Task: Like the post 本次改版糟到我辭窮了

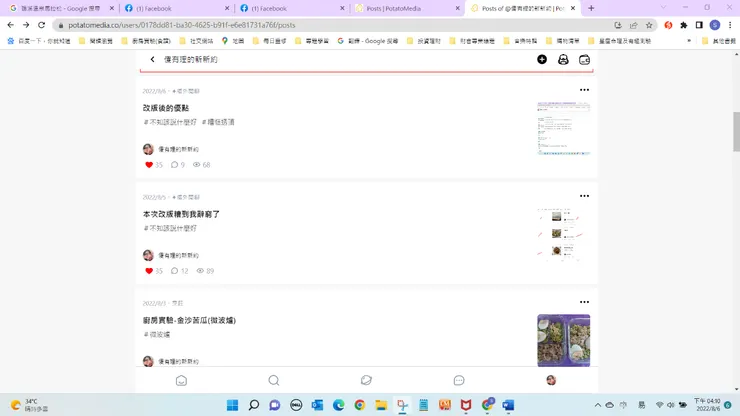Action: pos(149,271)
